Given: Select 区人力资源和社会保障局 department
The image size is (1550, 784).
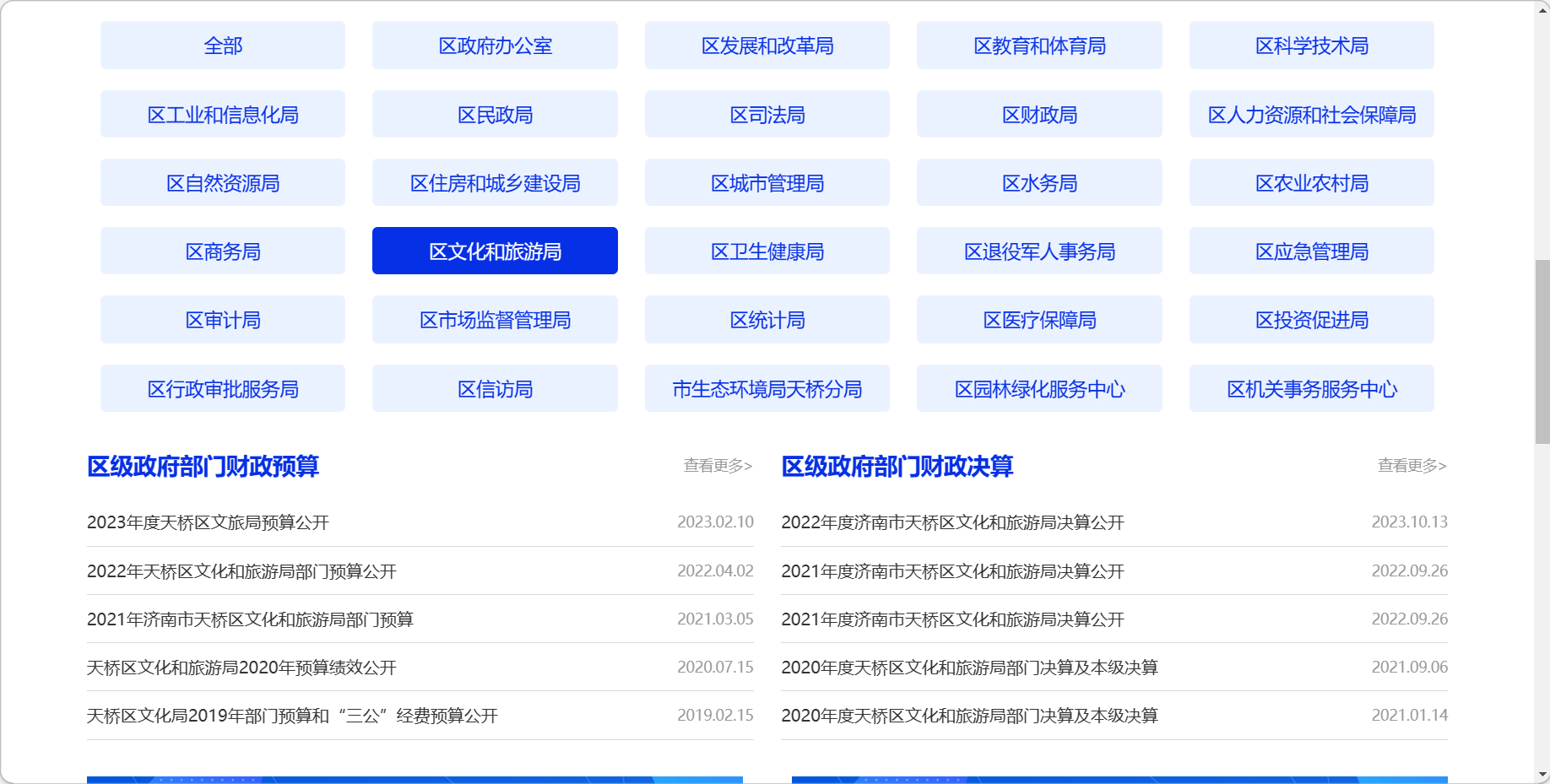Looking at the screenshot, I should pos(1312,114).
